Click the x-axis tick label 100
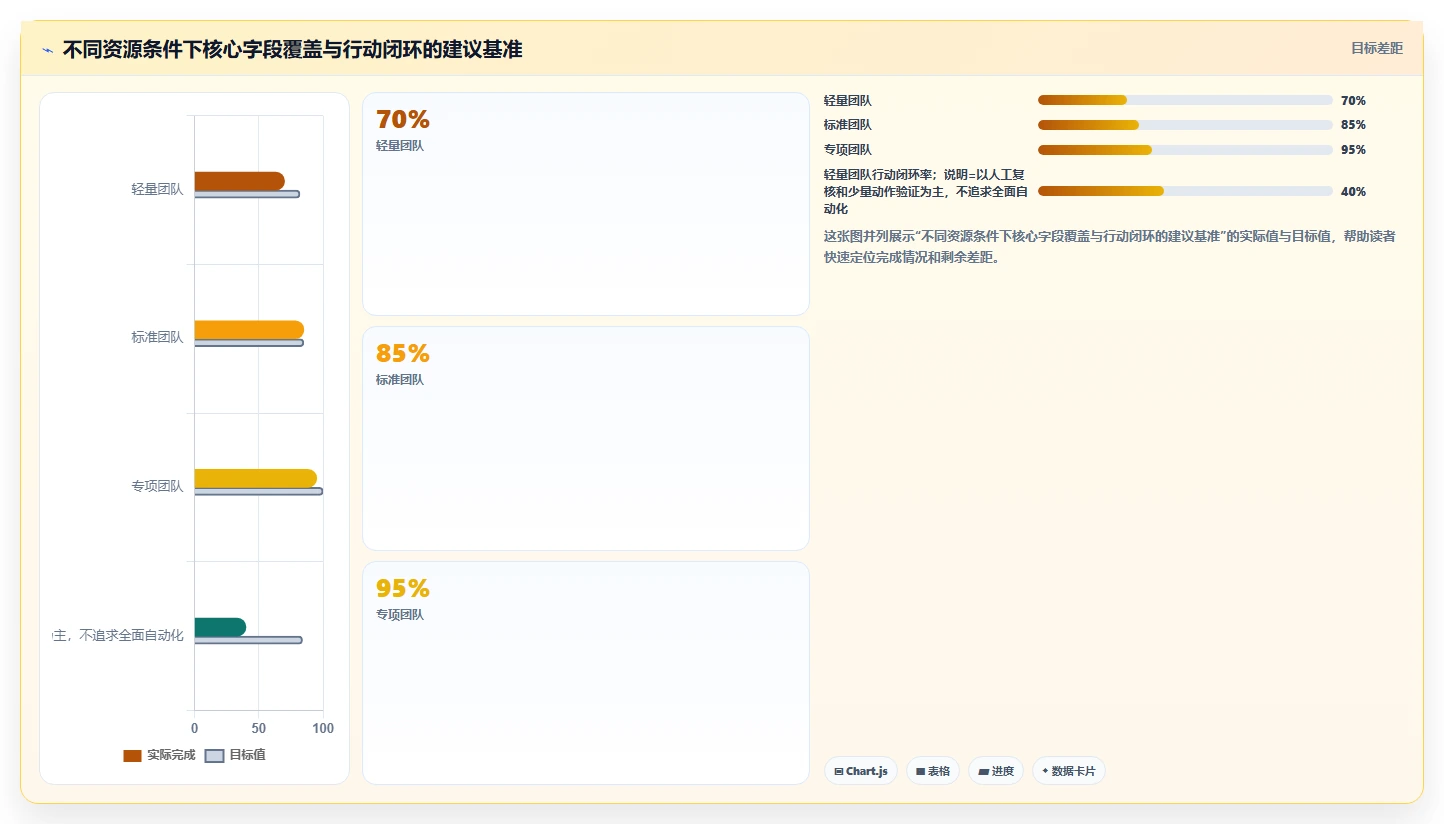Image resolution: width=1444 pixels, height=824 pixels. click(x=323, y=728)
